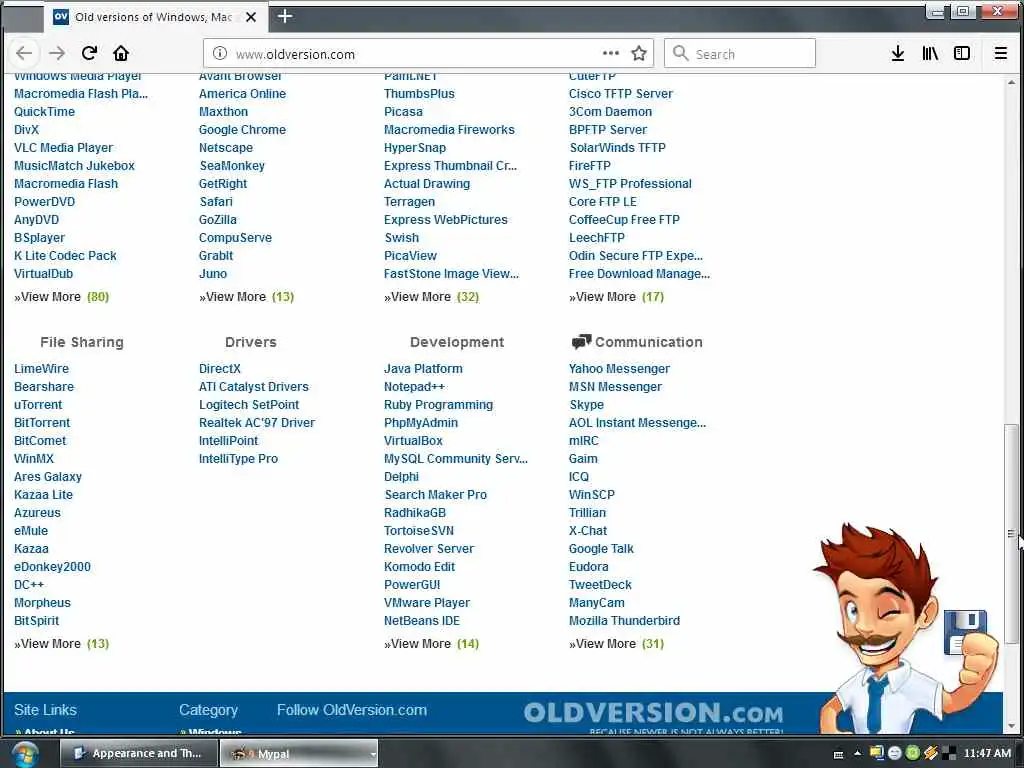Open the eDonkey2000 link

[x=52, y=566]
